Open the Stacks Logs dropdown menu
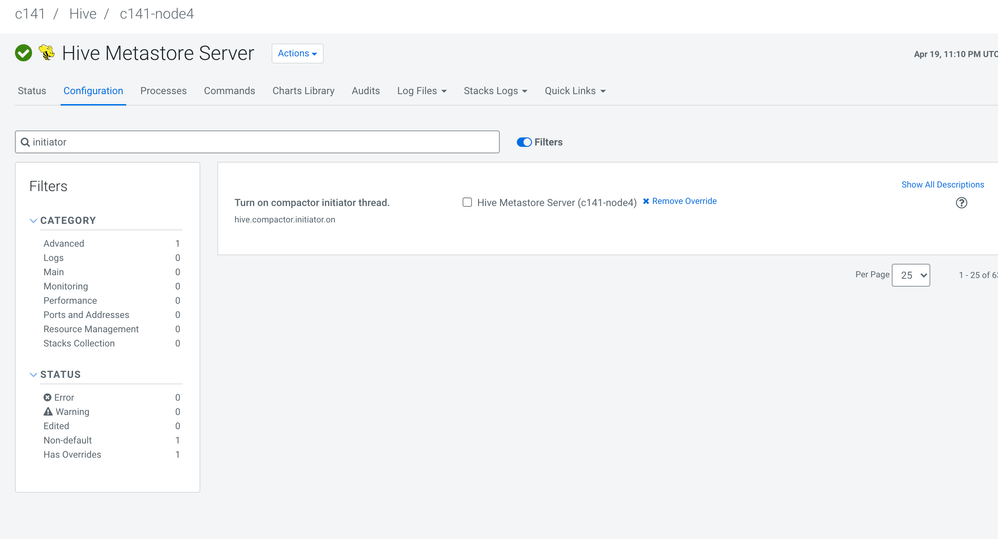The width and height of the screenshot is (998, 539). pos(495,91)
